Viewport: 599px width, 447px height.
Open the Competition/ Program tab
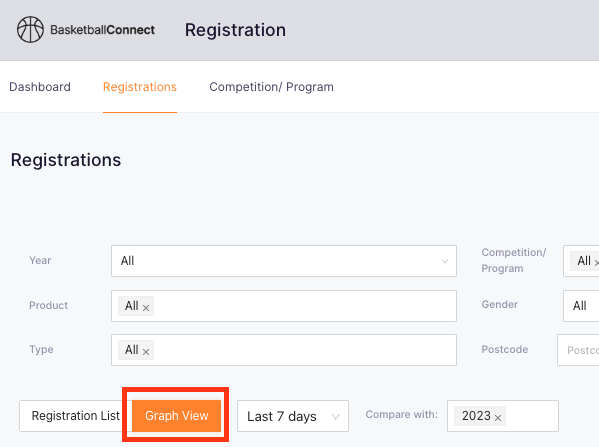tap(271, 87)
